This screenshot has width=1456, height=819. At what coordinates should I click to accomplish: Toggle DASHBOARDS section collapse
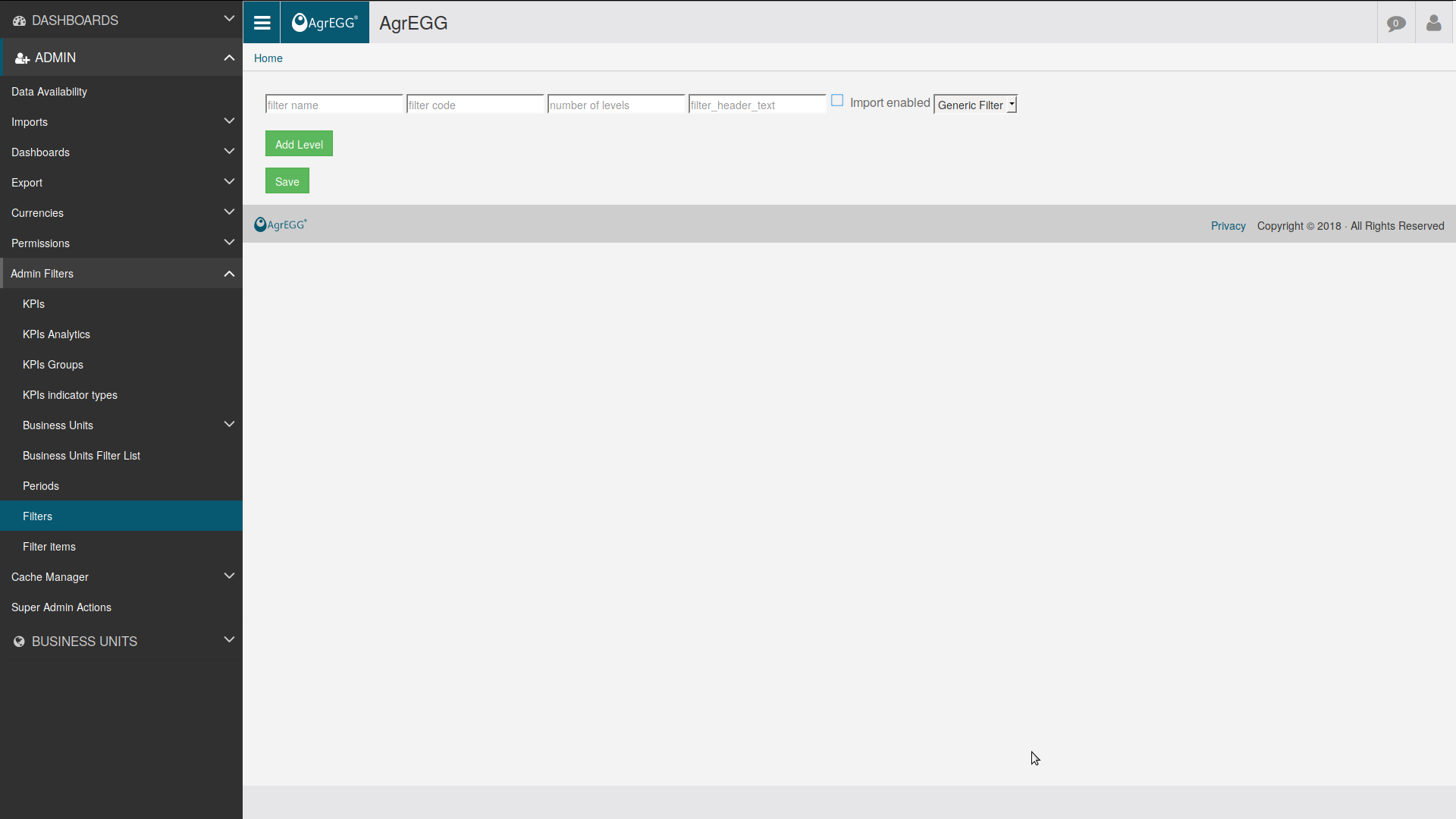point(229,20)
